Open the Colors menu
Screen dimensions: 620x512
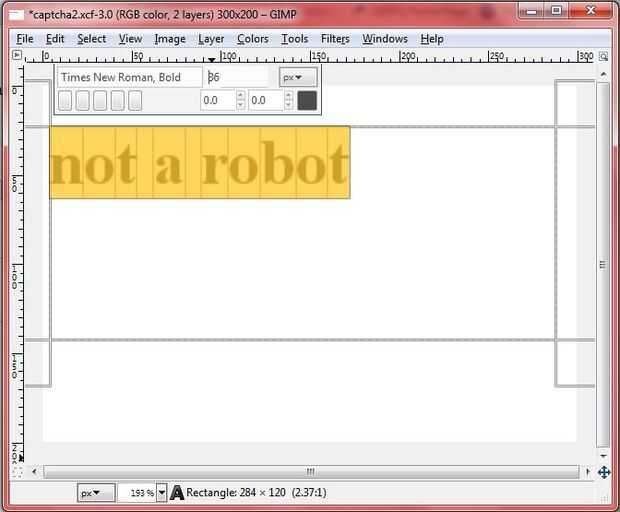[253, 39]
